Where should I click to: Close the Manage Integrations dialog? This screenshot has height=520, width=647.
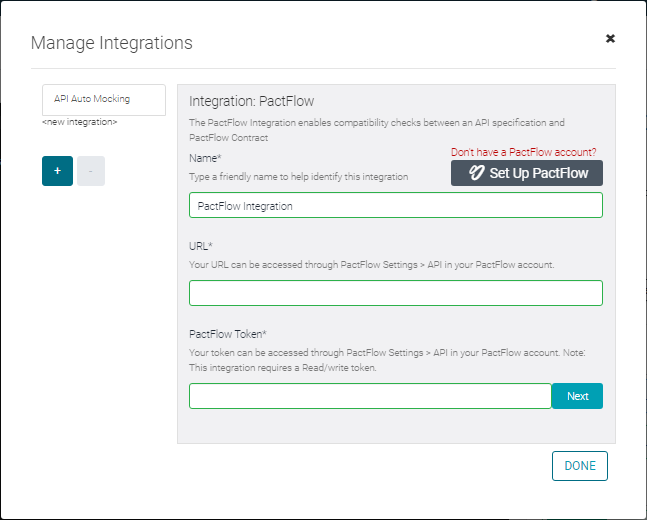(610, 39)
